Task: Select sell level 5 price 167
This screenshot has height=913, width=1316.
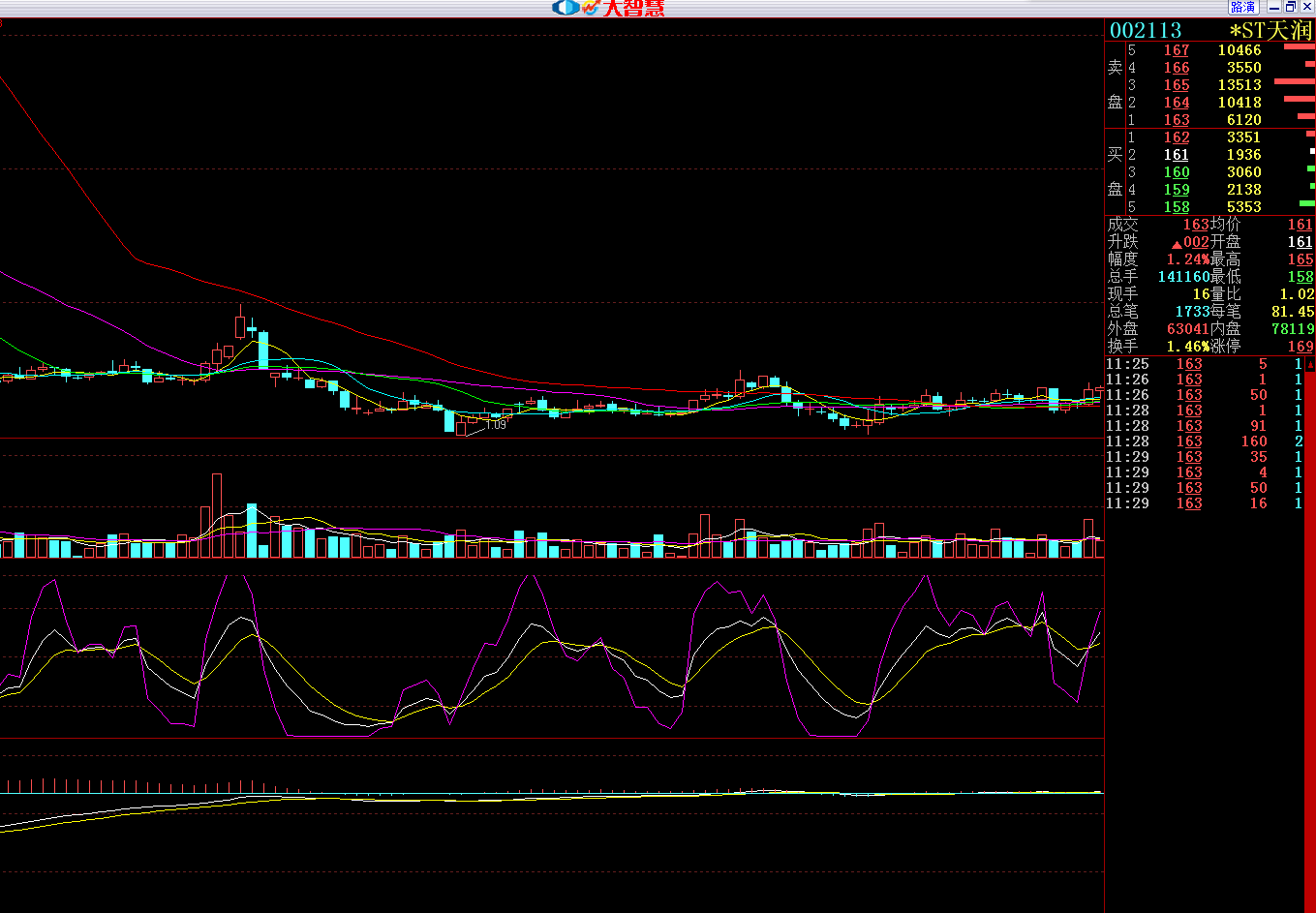Action: (1177, 50)
